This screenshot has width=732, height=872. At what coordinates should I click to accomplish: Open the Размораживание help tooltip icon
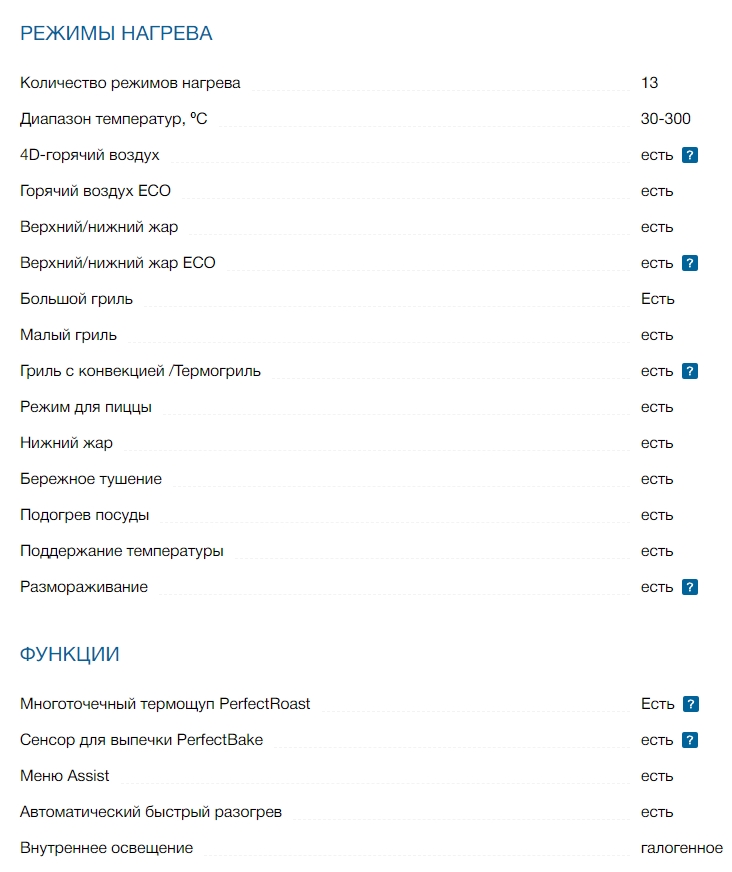(689, 587)
